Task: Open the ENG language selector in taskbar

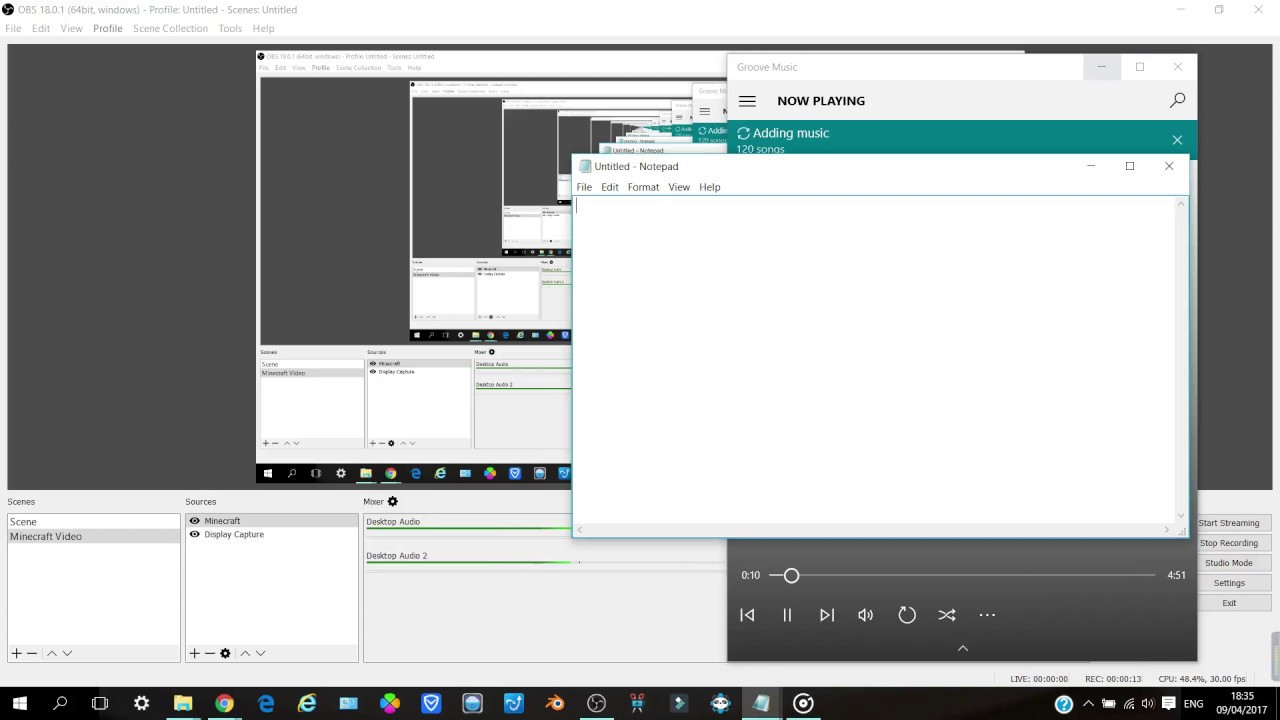Action: [1193, 704]
